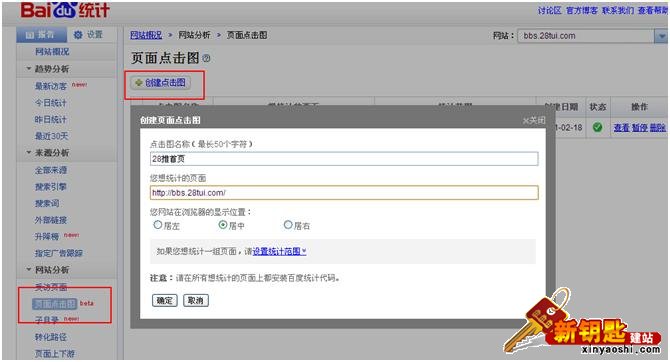Select 页面点击图 in the sidebar
Viewport: 670px width, 362px height.
coord(55,303)
